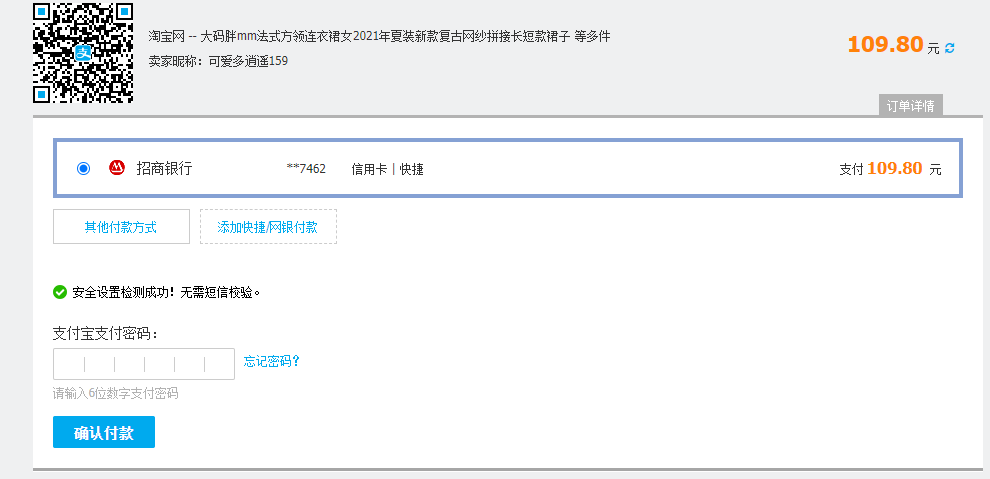
Task: Open the 订单详情 tab
Action: coord(910,106)
